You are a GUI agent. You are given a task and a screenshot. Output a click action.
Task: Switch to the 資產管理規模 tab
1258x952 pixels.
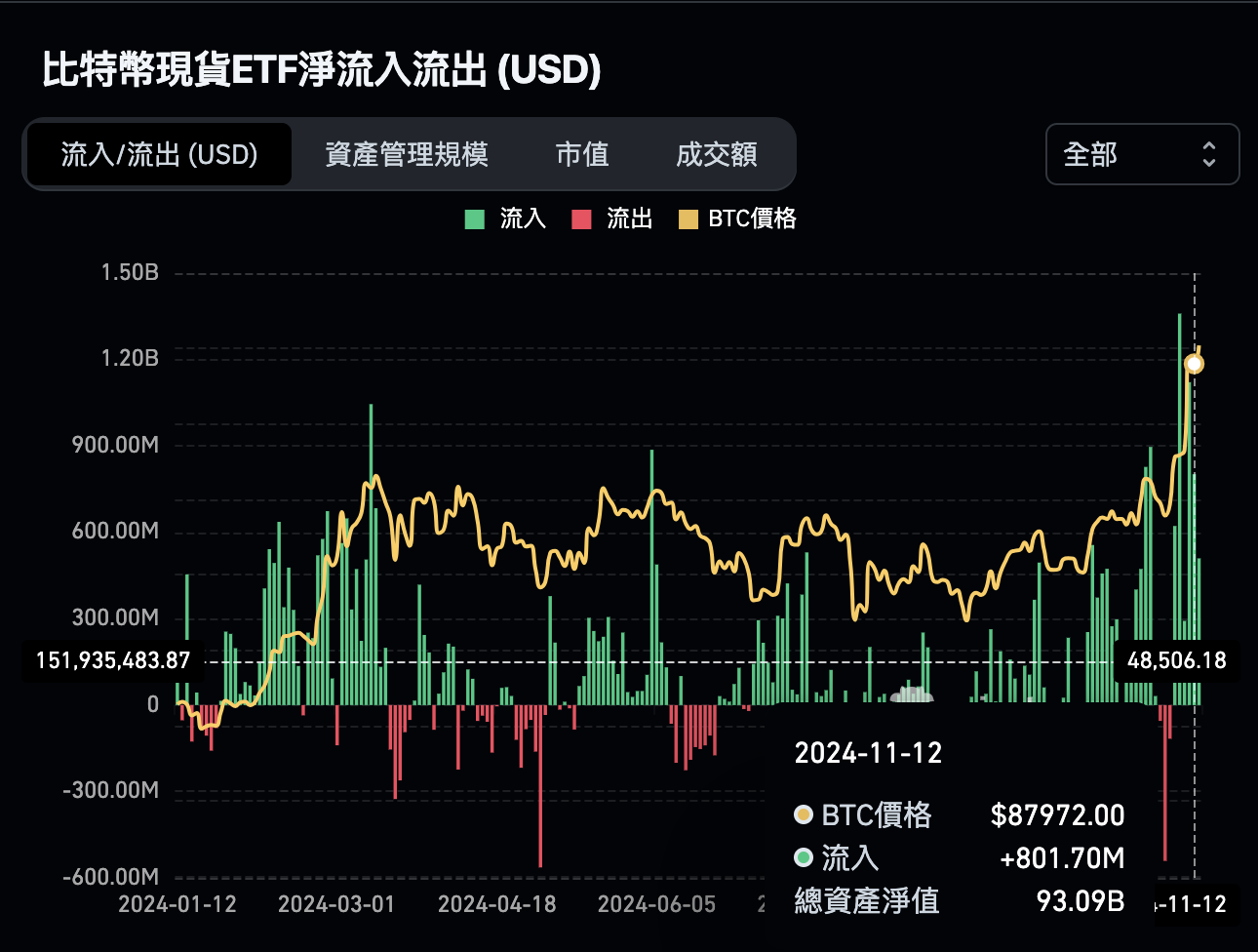[407, 154]
